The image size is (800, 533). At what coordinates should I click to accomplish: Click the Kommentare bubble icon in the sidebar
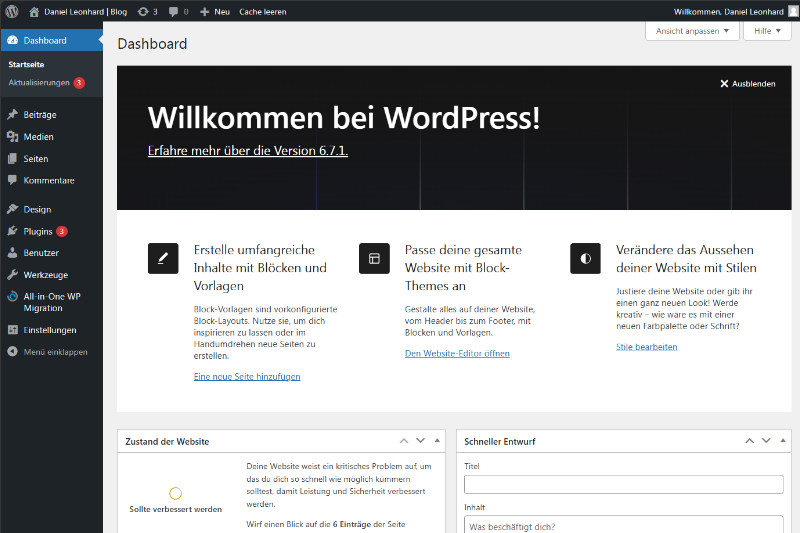tap(13, 180)
